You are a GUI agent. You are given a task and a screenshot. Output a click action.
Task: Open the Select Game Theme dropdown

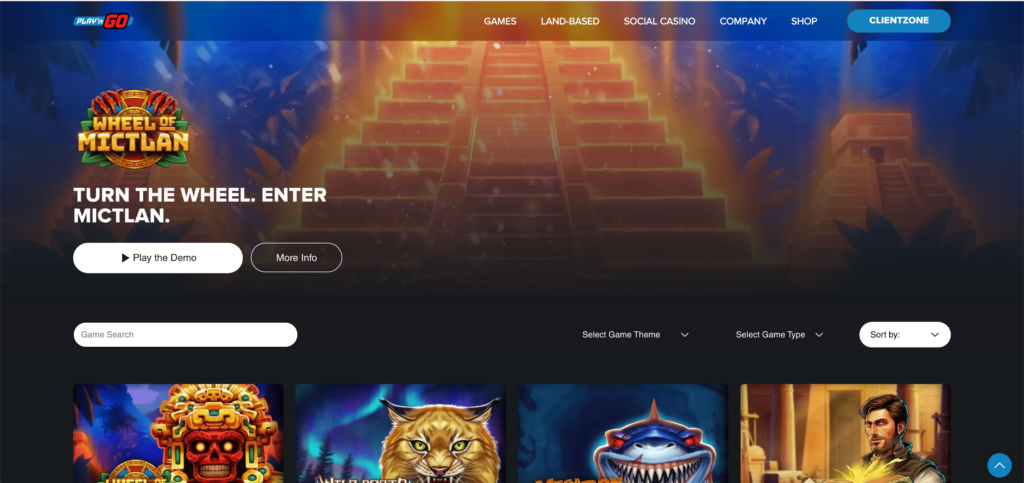click(x=635, y=335)
